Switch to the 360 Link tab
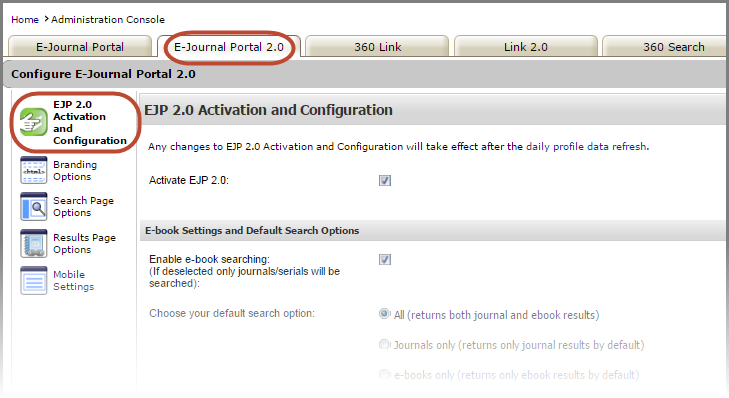Viewport: 729px width, 398px height. tap(378, 46)
